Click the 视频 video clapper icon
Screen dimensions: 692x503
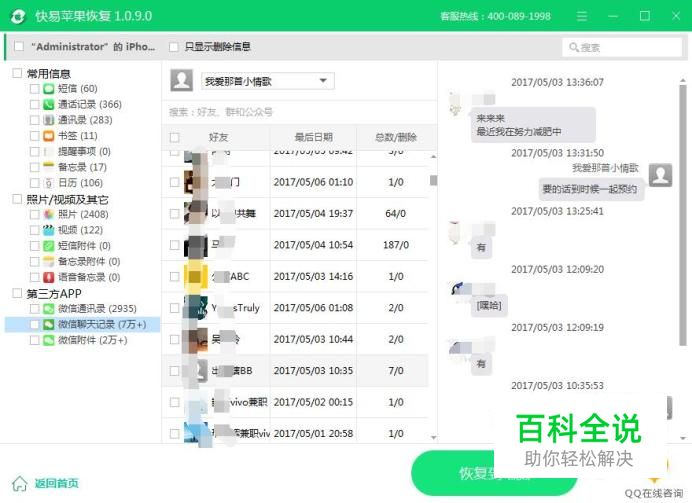pos(49,230)
